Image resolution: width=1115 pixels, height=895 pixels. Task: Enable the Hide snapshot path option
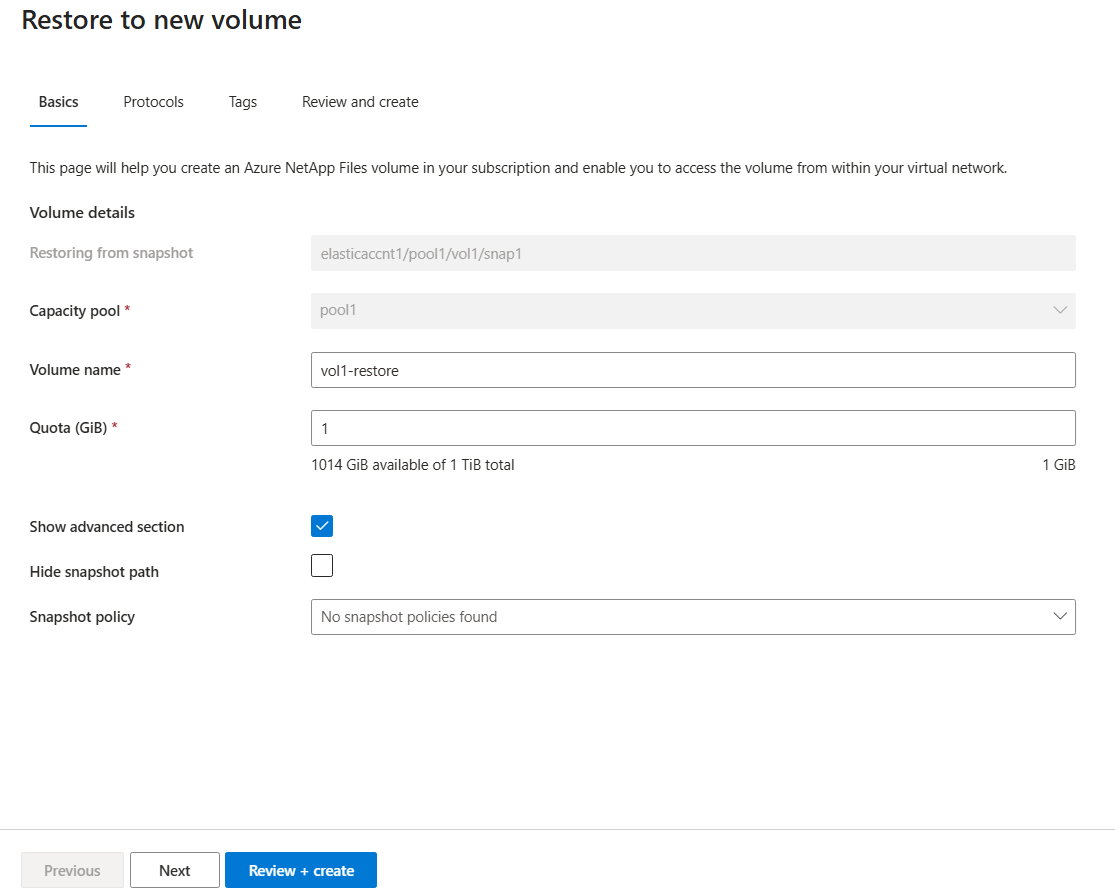[321, 565]
